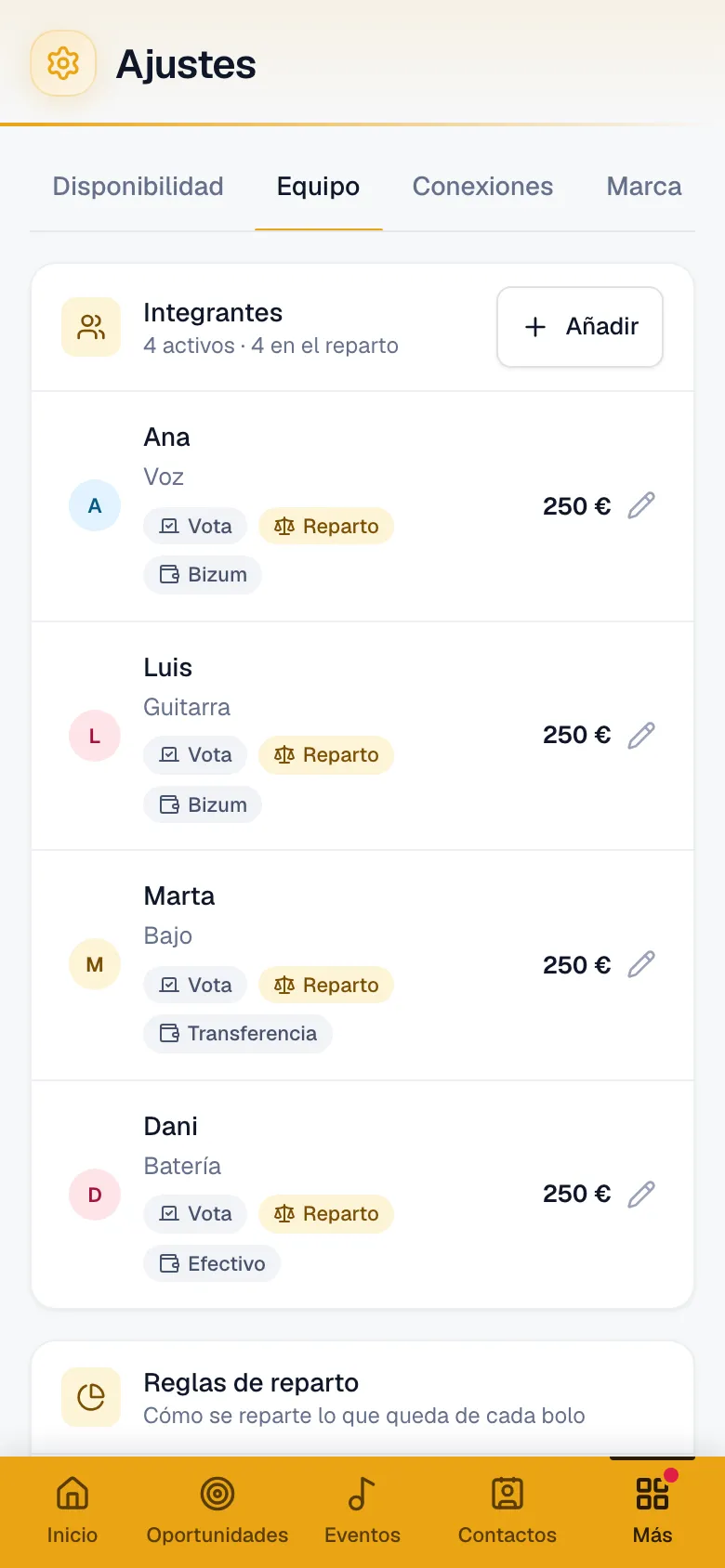Viewport: 725px width, 1568px height.
Task: Click Marta's avatar circle
Action: pos(95,964)
